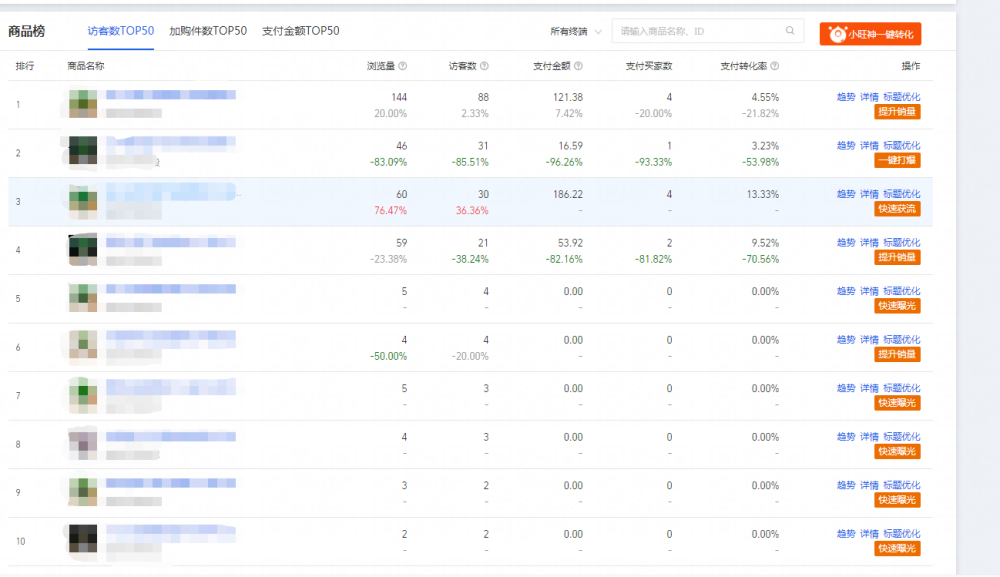Screen dimensions: 1000x577
Task: Click product thumbnail in rank 2 row
Action: click(x=83, y=150)
